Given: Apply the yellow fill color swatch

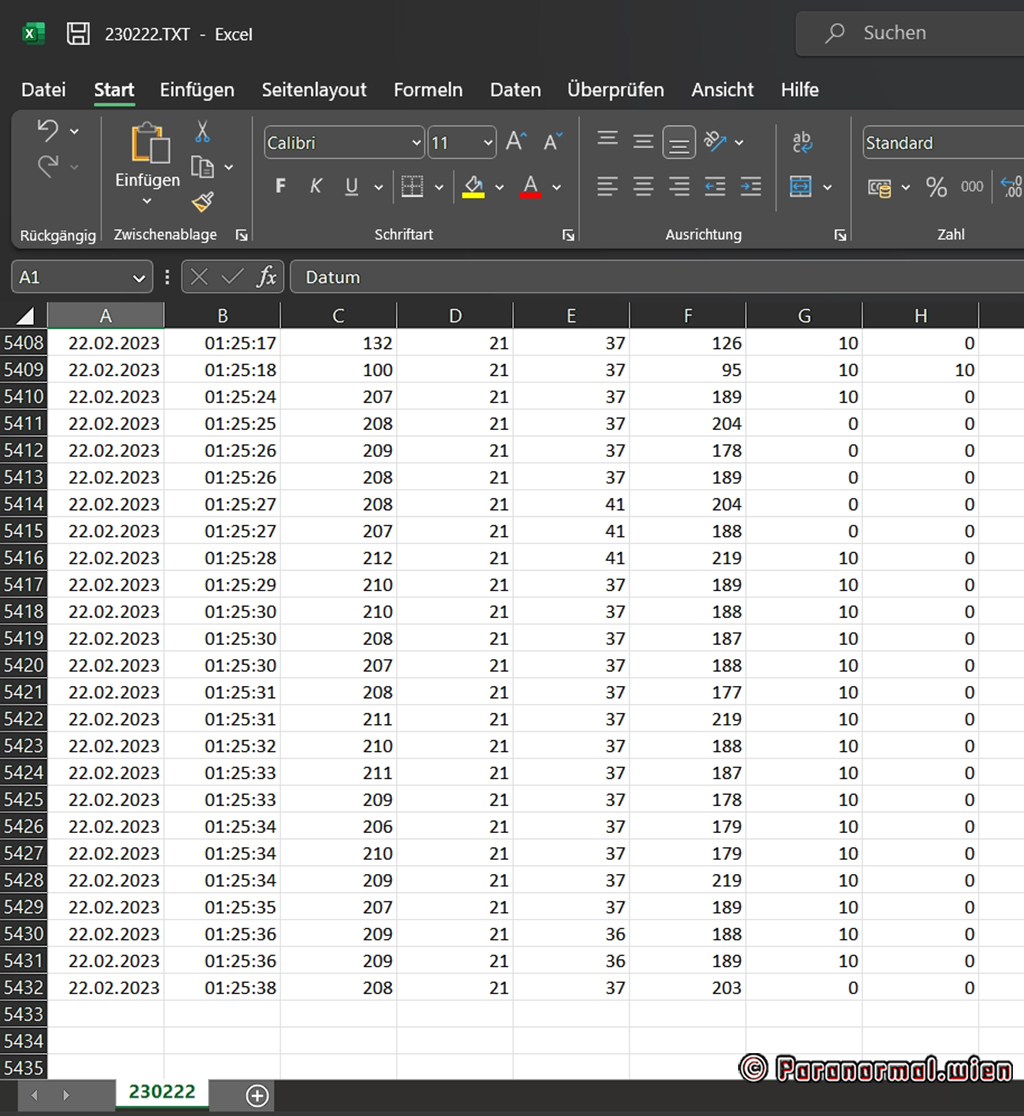Looking at the screenshot, I should pyautogui.click(x=473, y=187).
